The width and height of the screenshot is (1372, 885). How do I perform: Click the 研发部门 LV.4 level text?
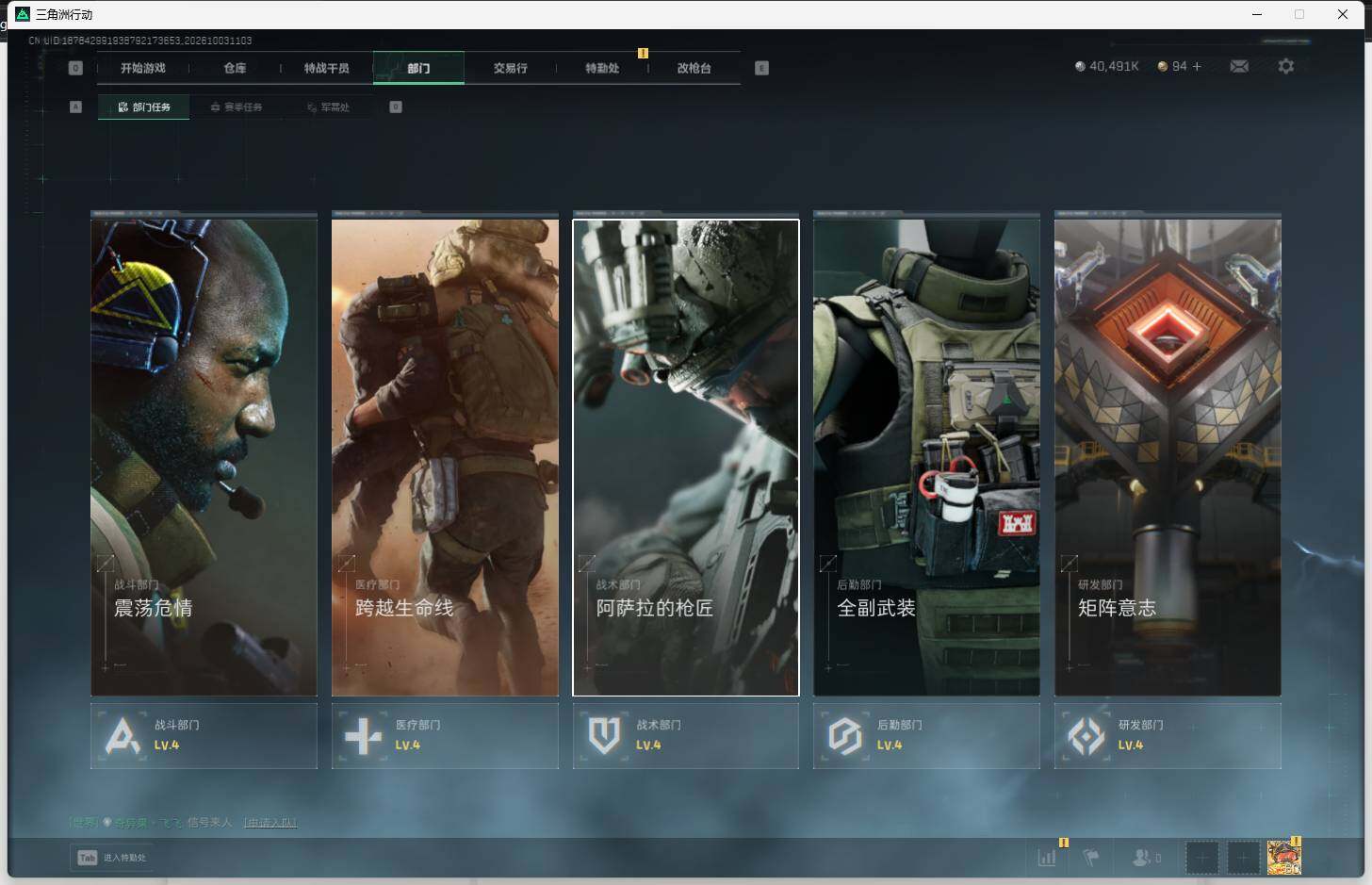coord(1131,746)
